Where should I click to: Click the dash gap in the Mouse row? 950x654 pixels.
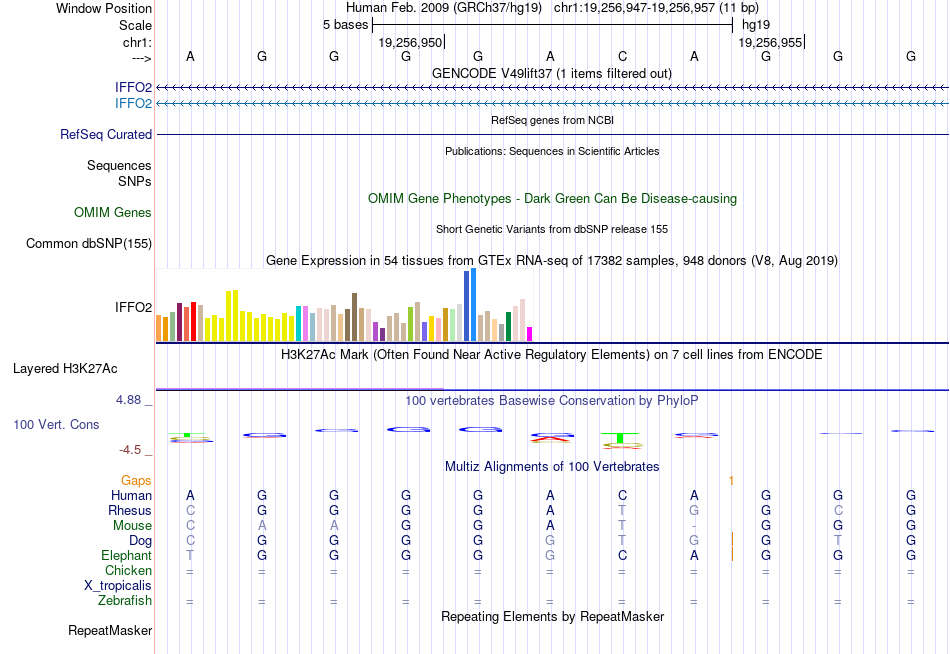(x=694, y=526)
